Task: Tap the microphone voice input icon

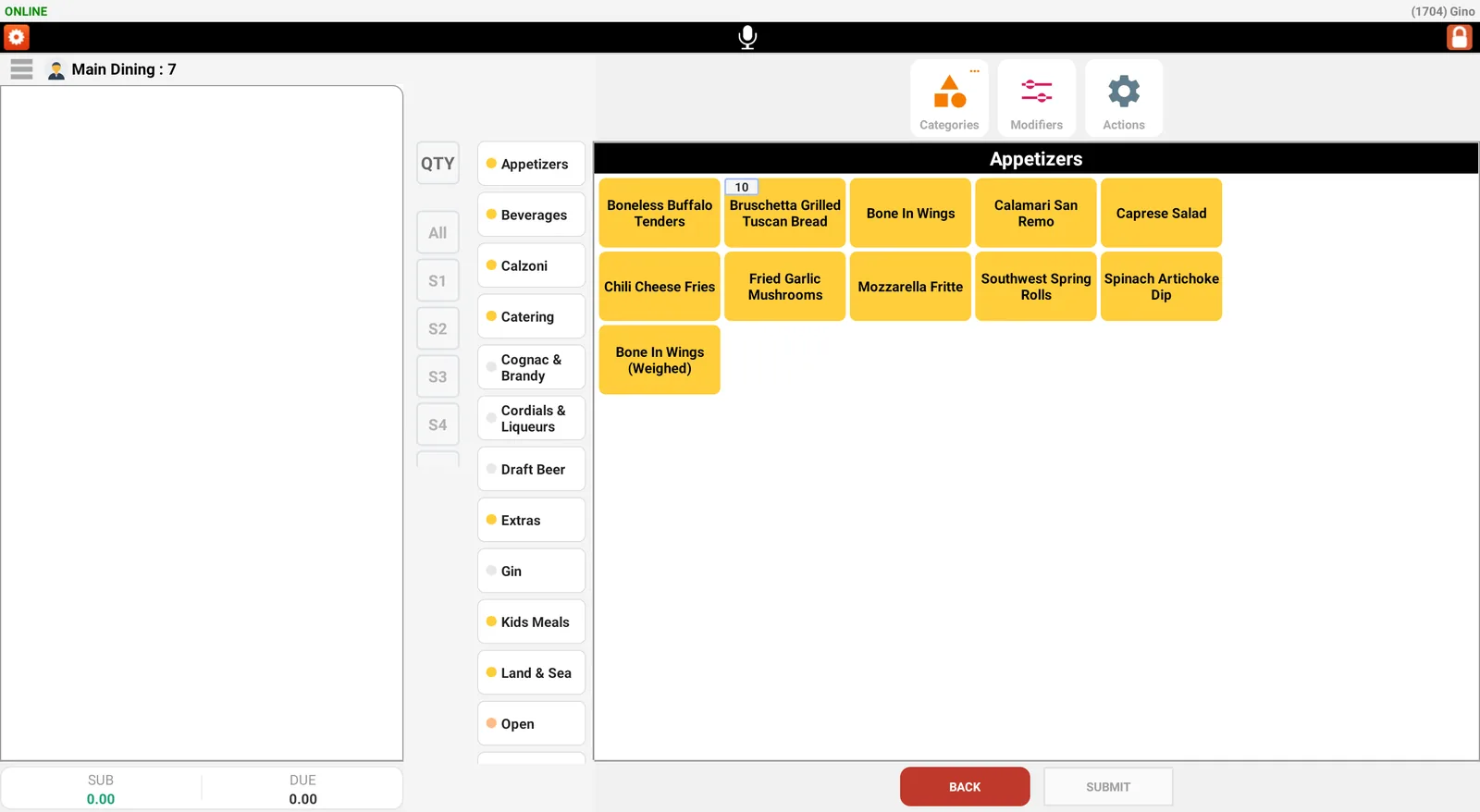Action: click(747, 37)
